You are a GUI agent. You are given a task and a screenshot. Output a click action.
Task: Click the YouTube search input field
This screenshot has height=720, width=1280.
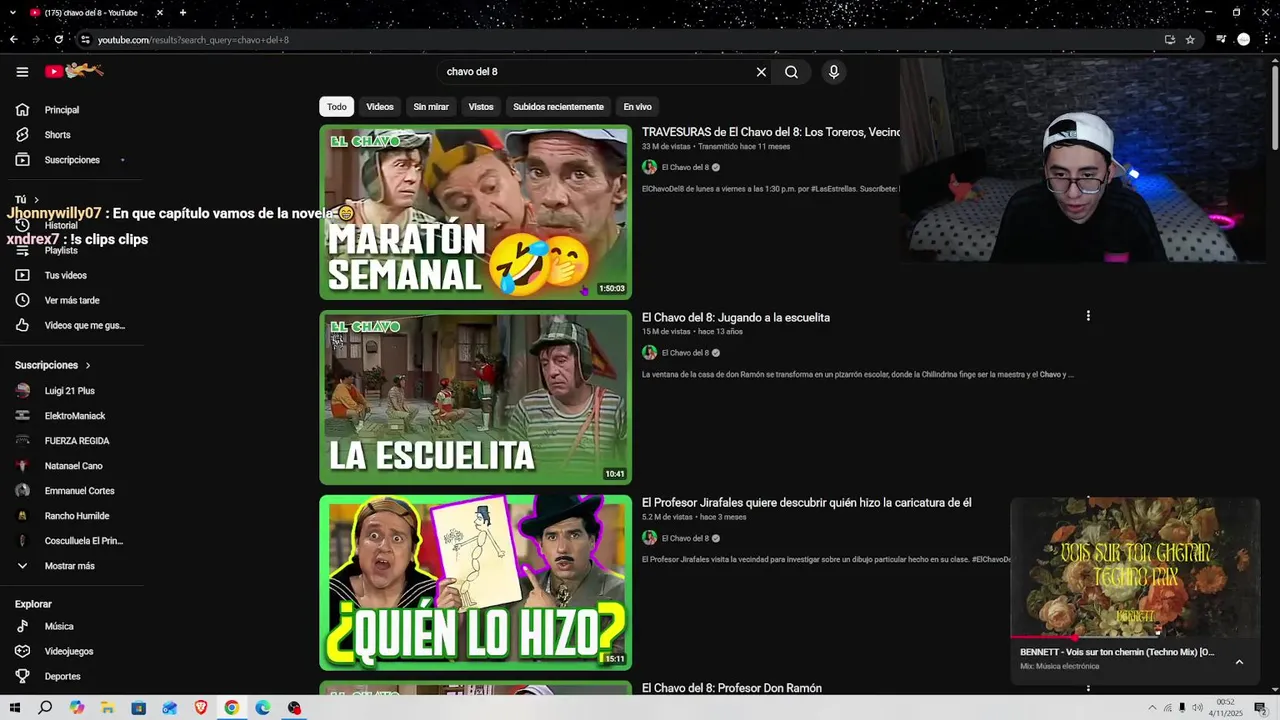pyautogui.click(x=595, y=72)
